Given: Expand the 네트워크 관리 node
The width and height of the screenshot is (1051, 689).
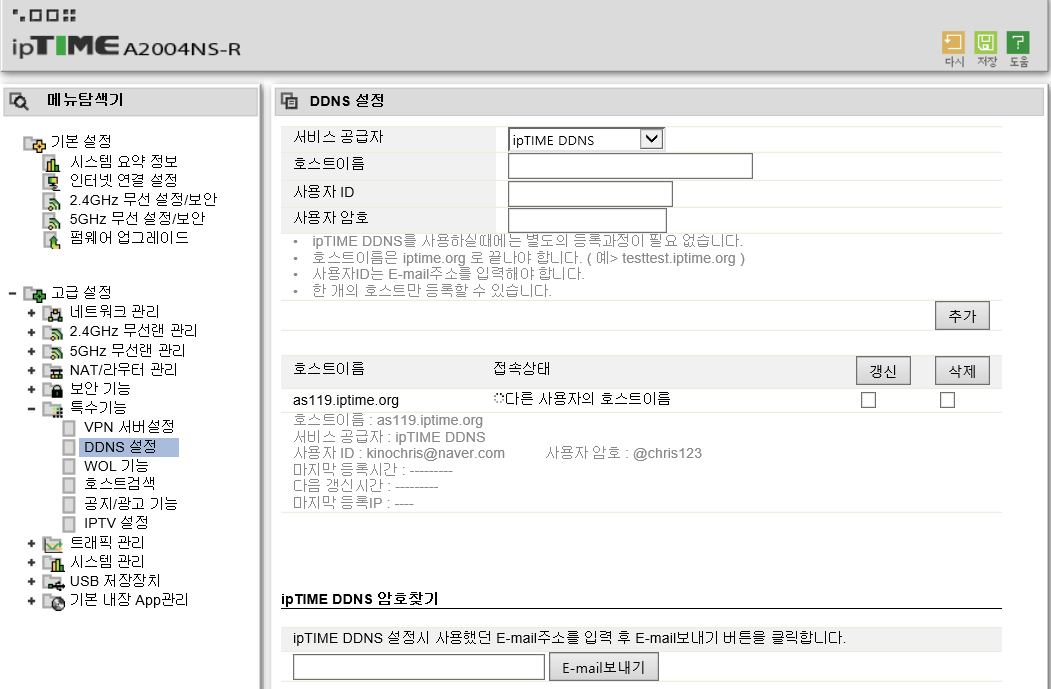Looking at the screenshot, I should tap(31, 313).
